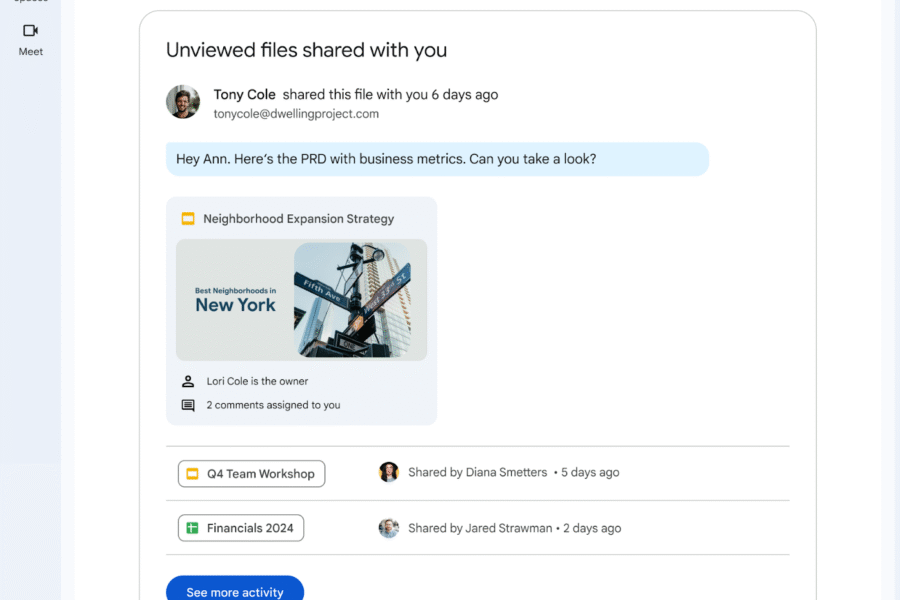Click Tony Cole's profile avatar
The image size is (900, 600).
pos(183,103)
